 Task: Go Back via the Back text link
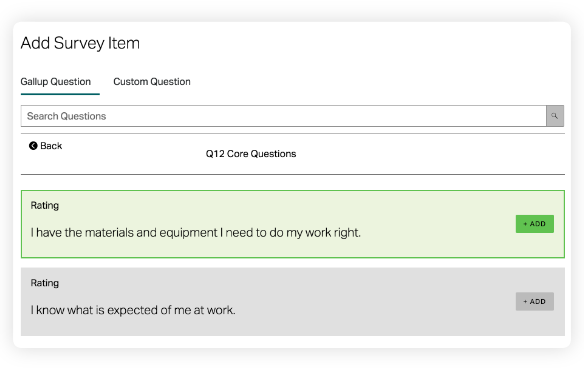point(51,146)
